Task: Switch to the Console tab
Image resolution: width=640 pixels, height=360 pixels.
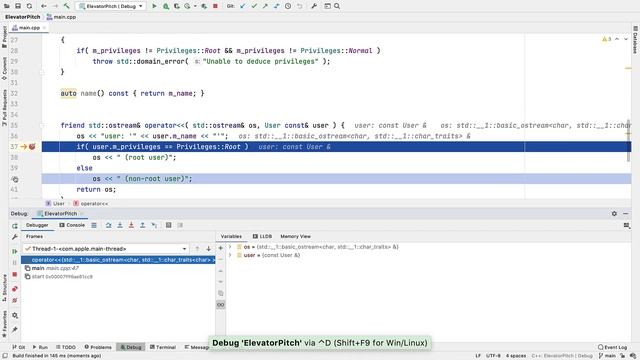Action: coord(72,225)
